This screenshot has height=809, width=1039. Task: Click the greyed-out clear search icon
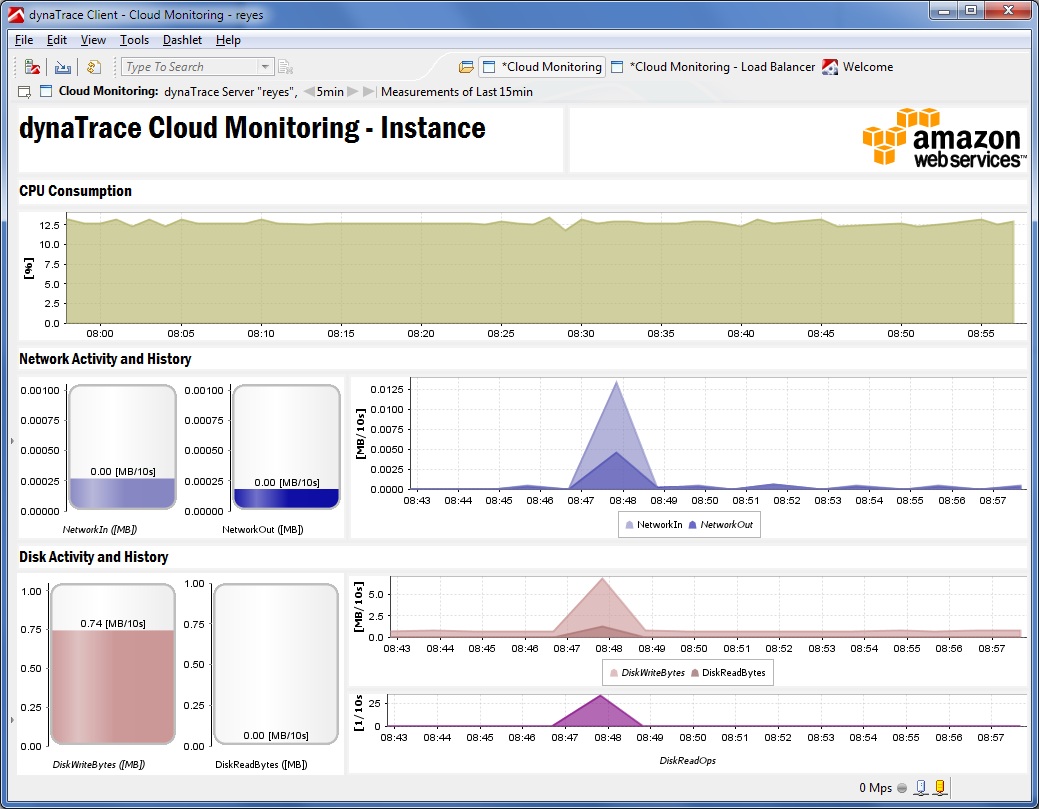tap(286, 67)
